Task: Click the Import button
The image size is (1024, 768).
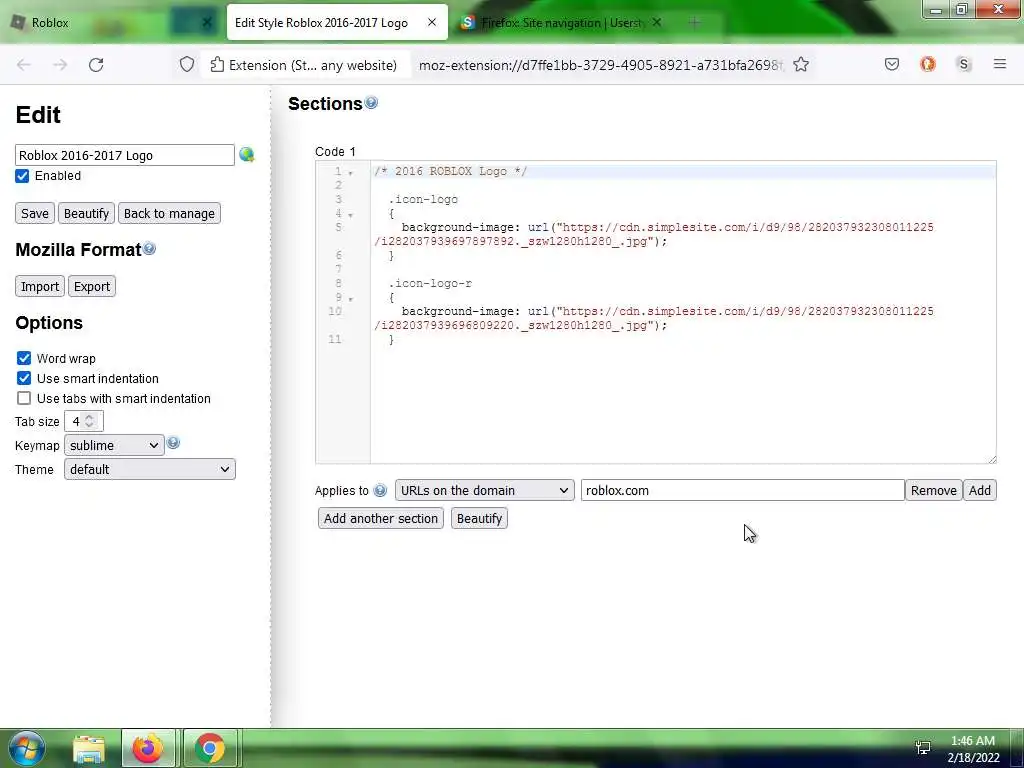Action: (40, 287)
